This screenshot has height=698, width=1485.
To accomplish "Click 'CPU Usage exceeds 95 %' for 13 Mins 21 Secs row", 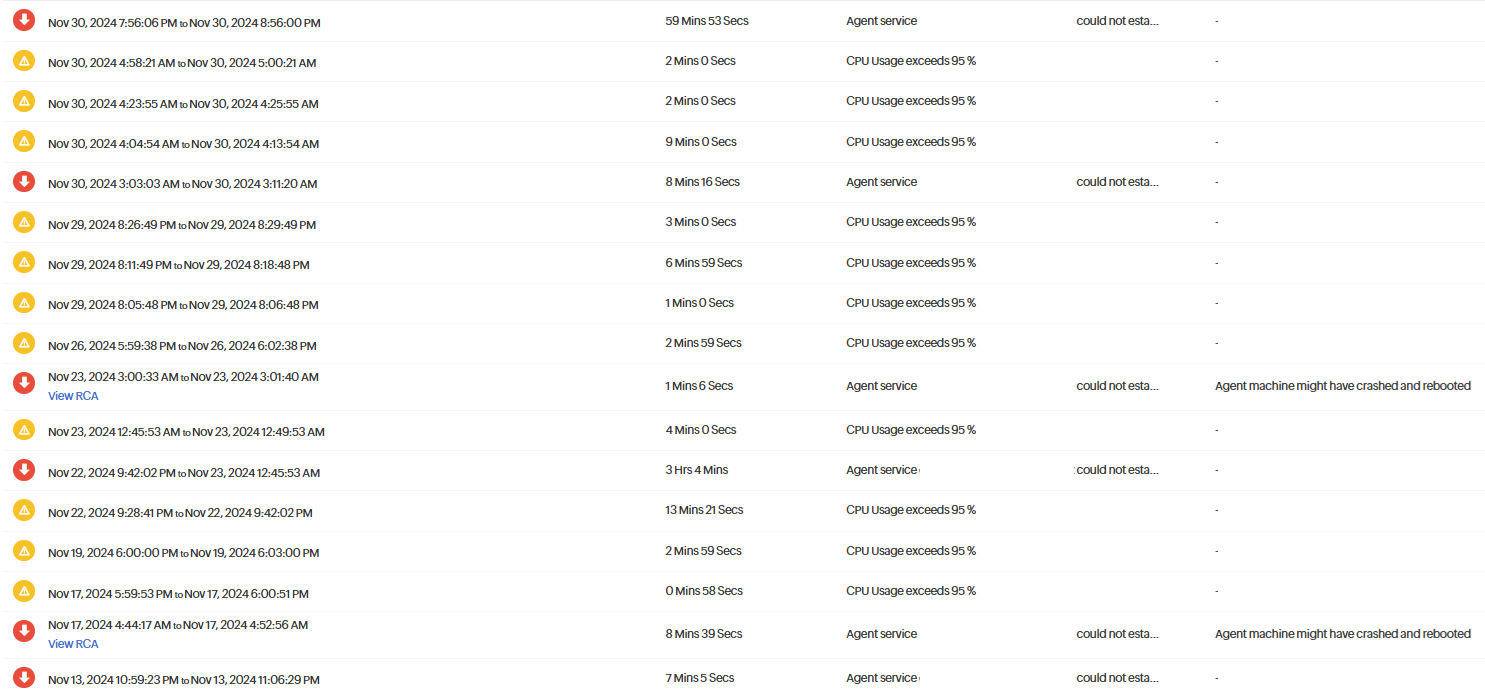I will (x=911, y=510).
